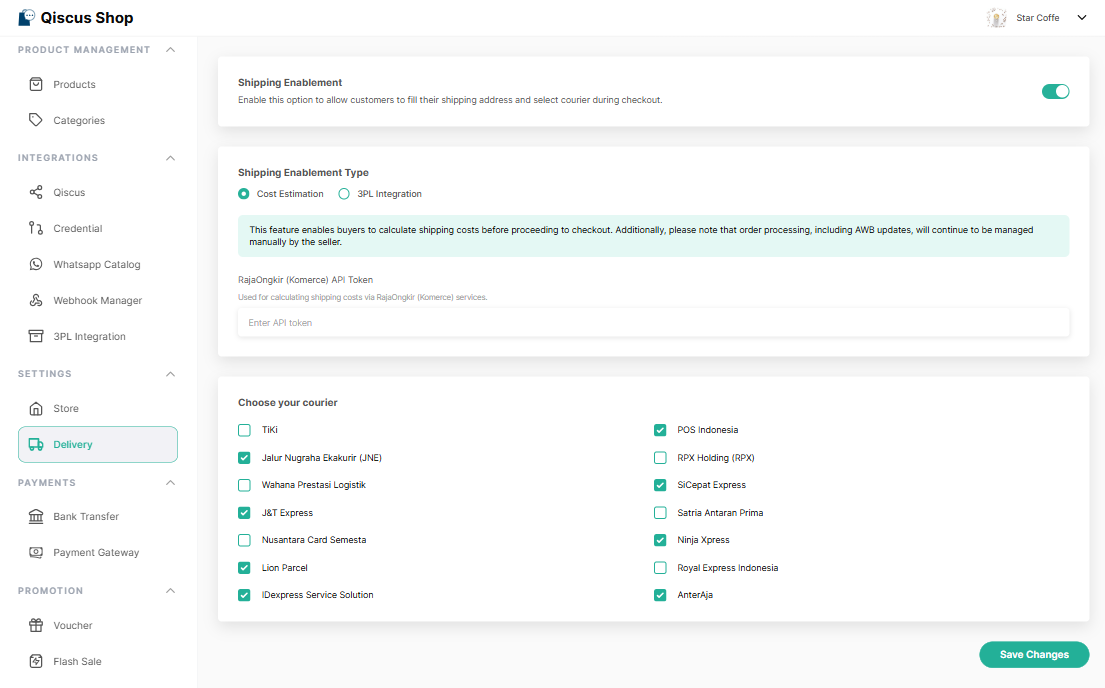Open the Store settings menu item
The width and height of the screenshot is (1105, 688).
pos(66,408)
